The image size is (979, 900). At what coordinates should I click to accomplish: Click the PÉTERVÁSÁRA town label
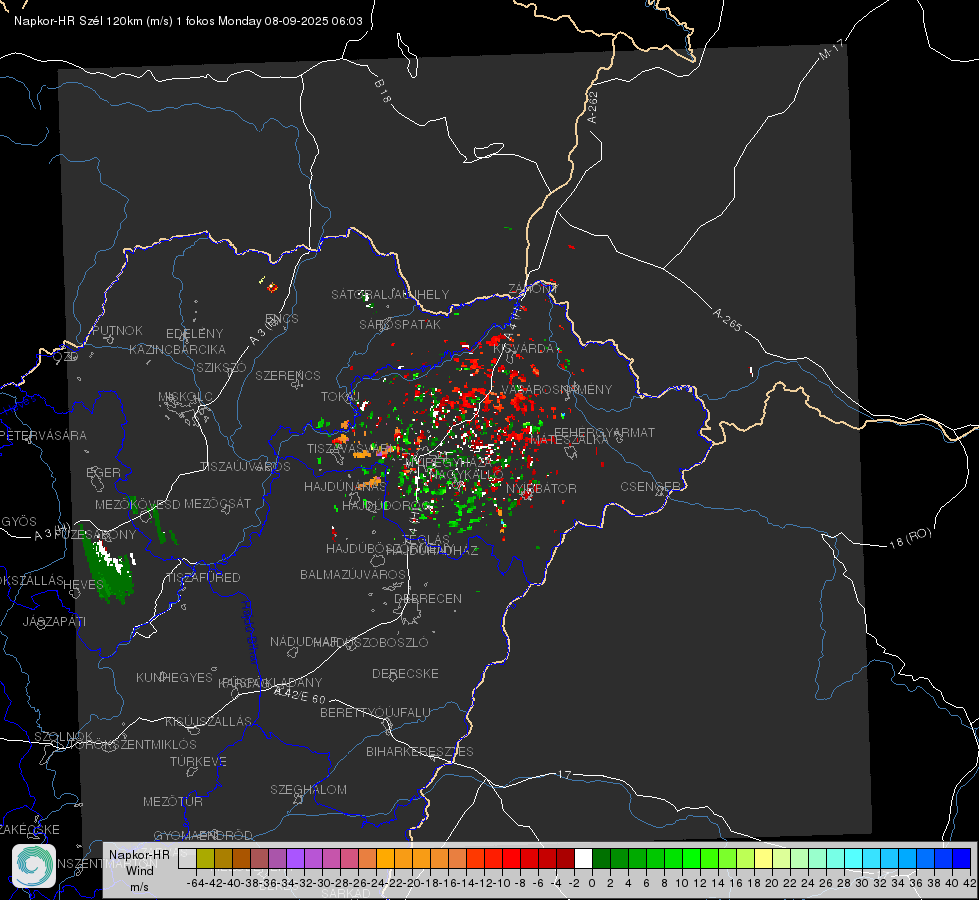(x=43, y=435)
